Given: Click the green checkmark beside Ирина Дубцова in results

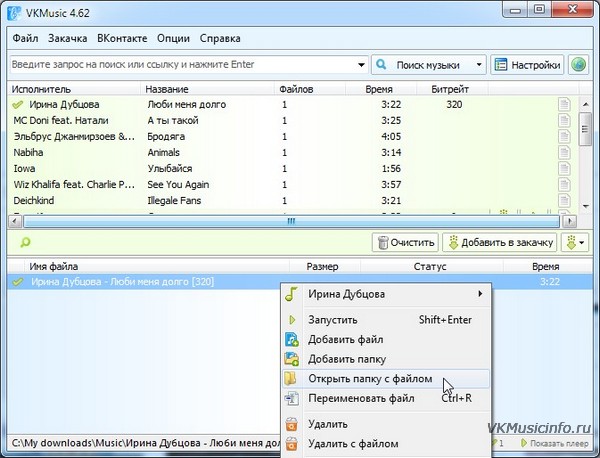Looking at the screenshot, I should coord(18,104).
